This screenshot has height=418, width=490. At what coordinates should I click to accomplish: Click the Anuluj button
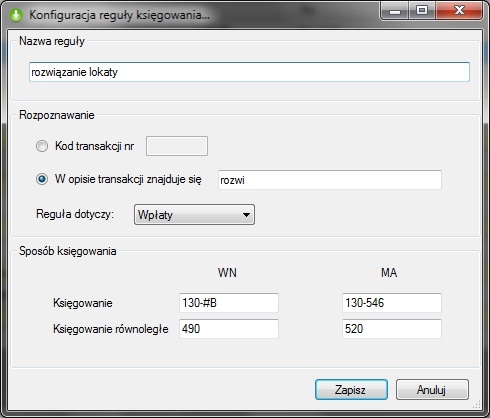(x=432, y=389)
